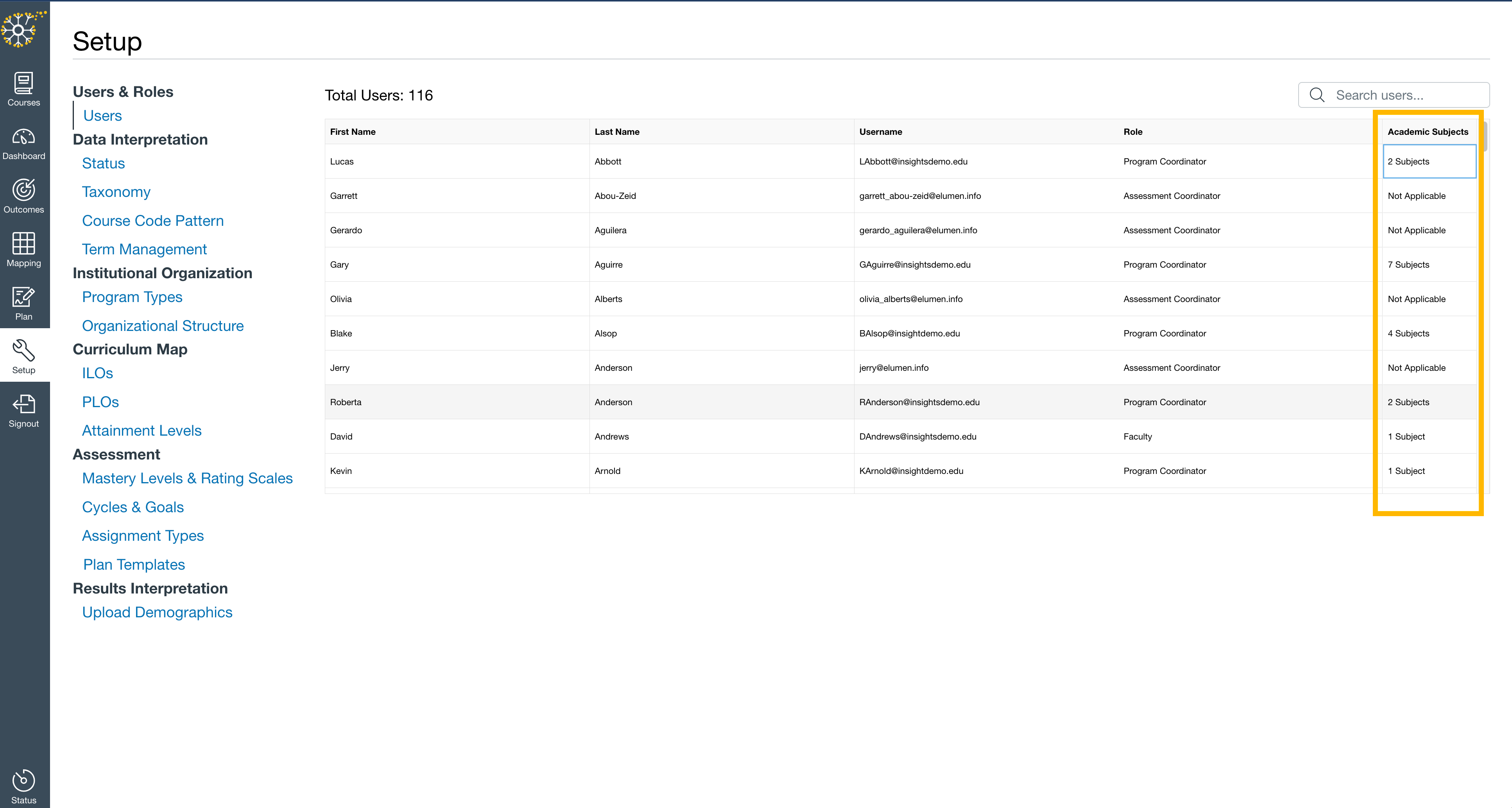
Task: Click username gerardo_aguilera@elumen.info
Action: point(918,230)
